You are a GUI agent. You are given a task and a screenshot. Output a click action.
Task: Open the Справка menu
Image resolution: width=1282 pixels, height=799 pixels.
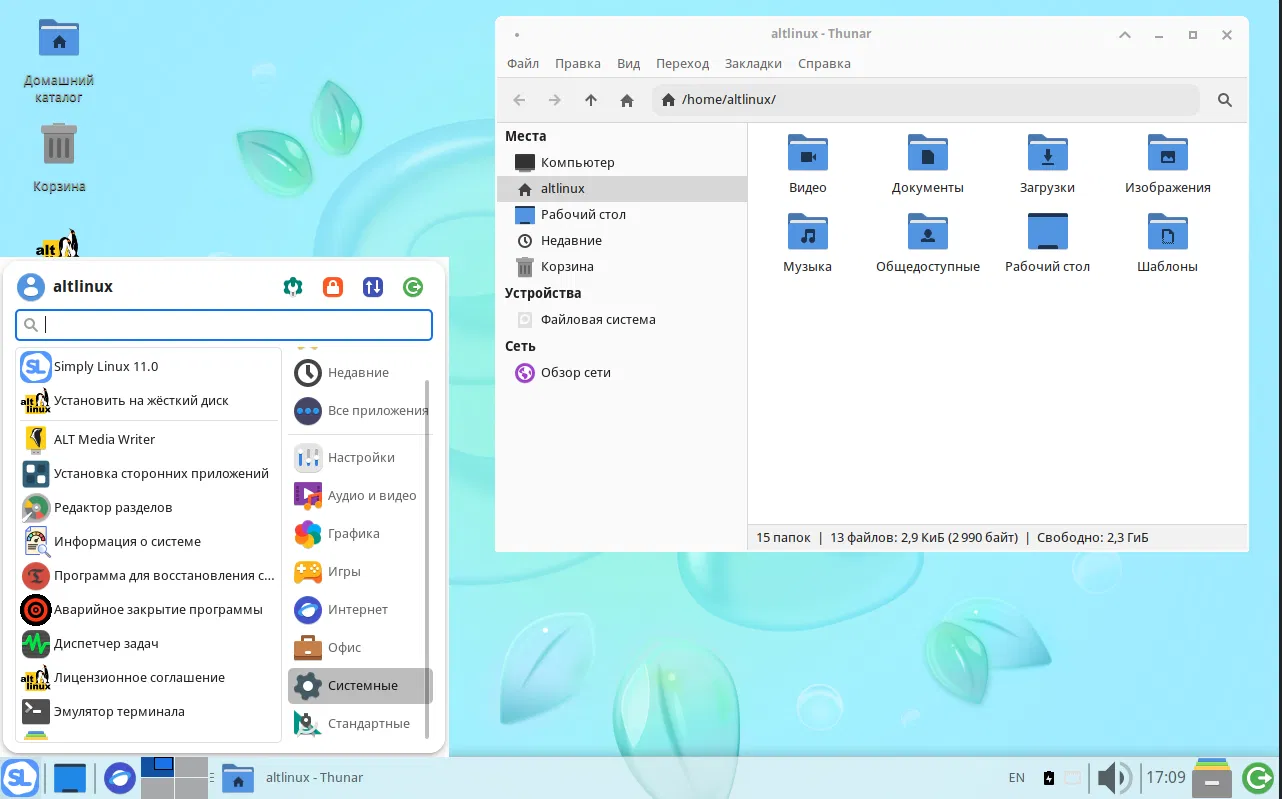[x=825, y=63]
